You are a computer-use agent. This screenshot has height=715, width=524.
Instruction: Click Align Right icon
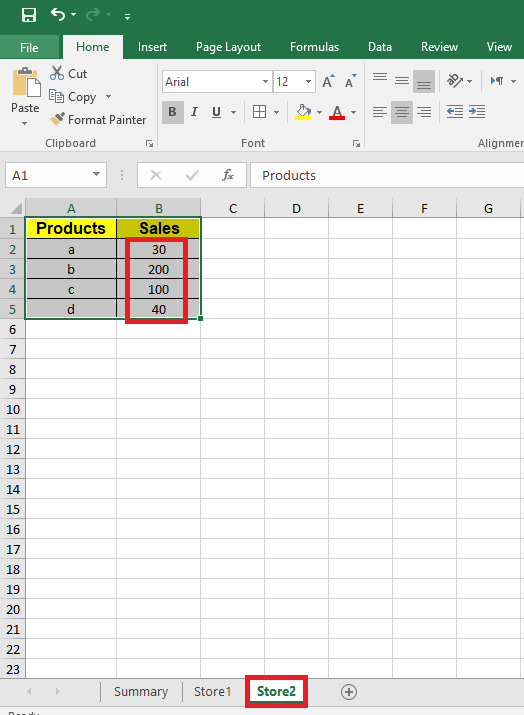click(x=424, y=112)
